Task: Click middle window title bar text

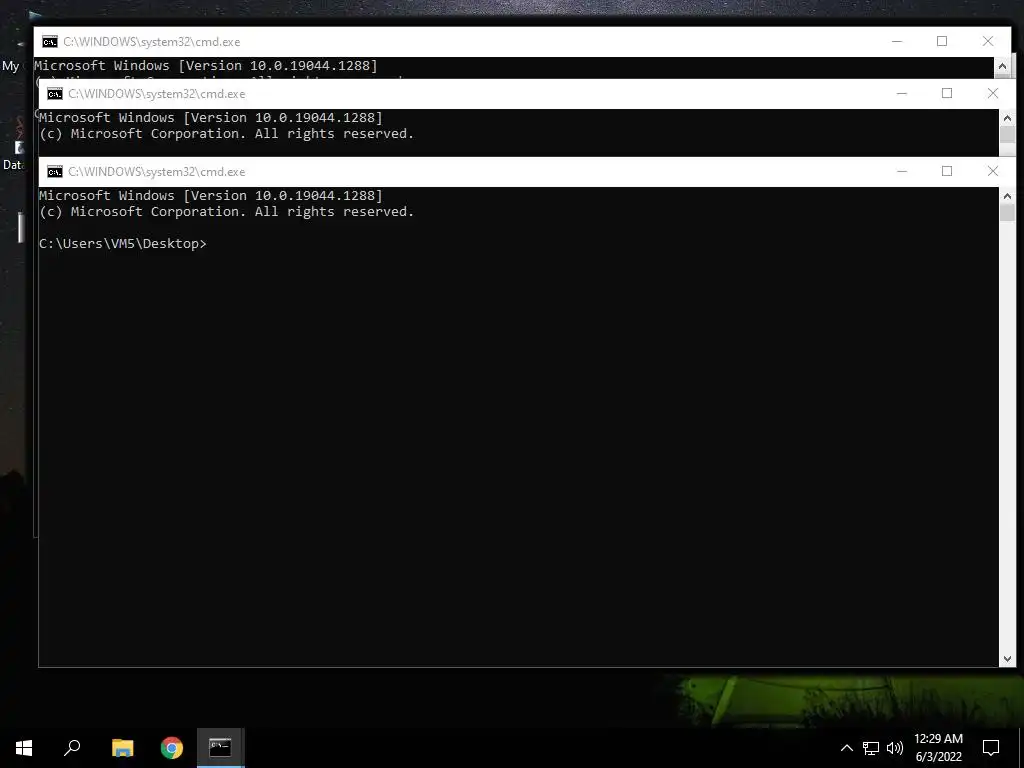Action: [157, 94]
